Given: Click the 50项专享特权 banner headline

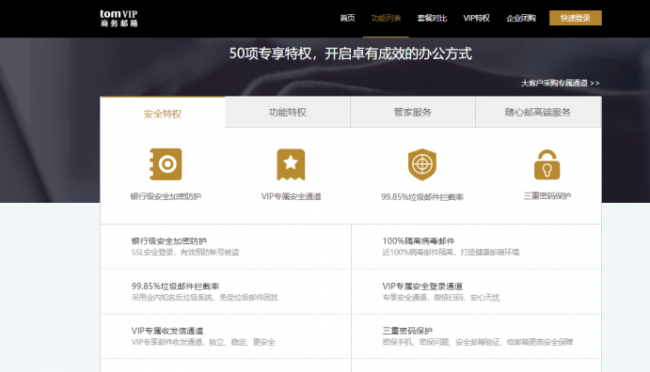Looking at the screenshot, I should [351, 53].
